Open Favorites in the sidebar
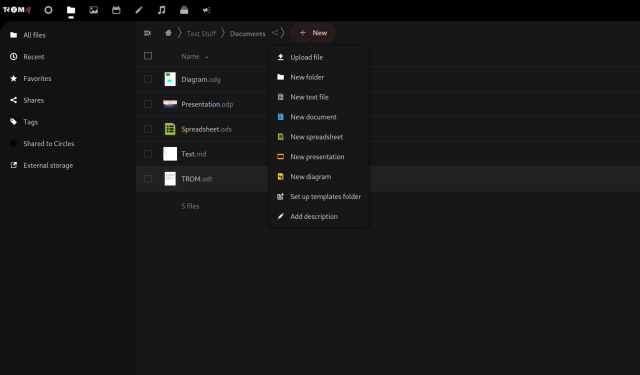Screen dimensions: 640x375 [37, 78]
